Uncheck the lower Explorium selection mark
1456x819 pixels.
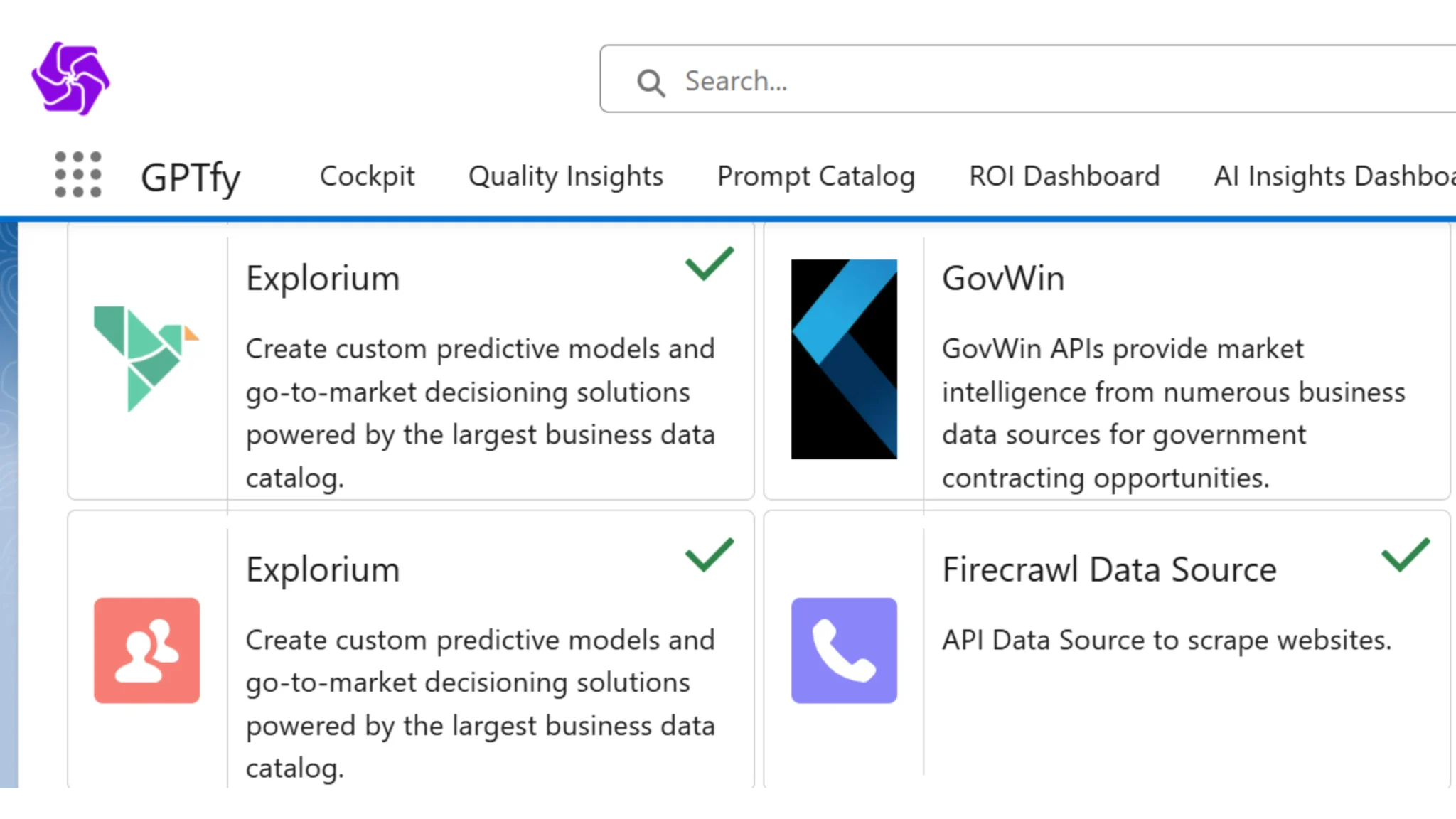tap(708, 555)
